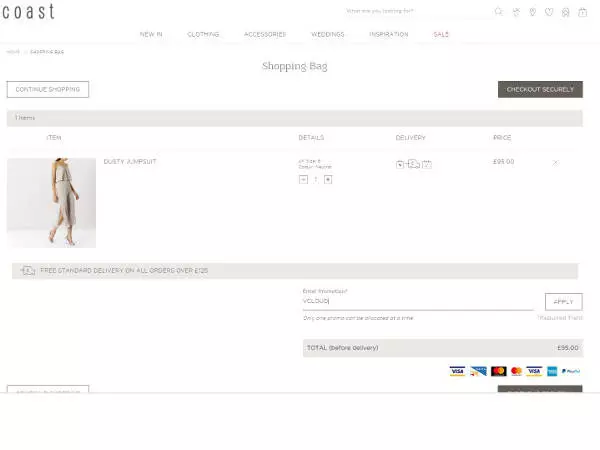Remove Dusty Jumpsuit with the X icon
Screen dimensions: 600x450
556,163
